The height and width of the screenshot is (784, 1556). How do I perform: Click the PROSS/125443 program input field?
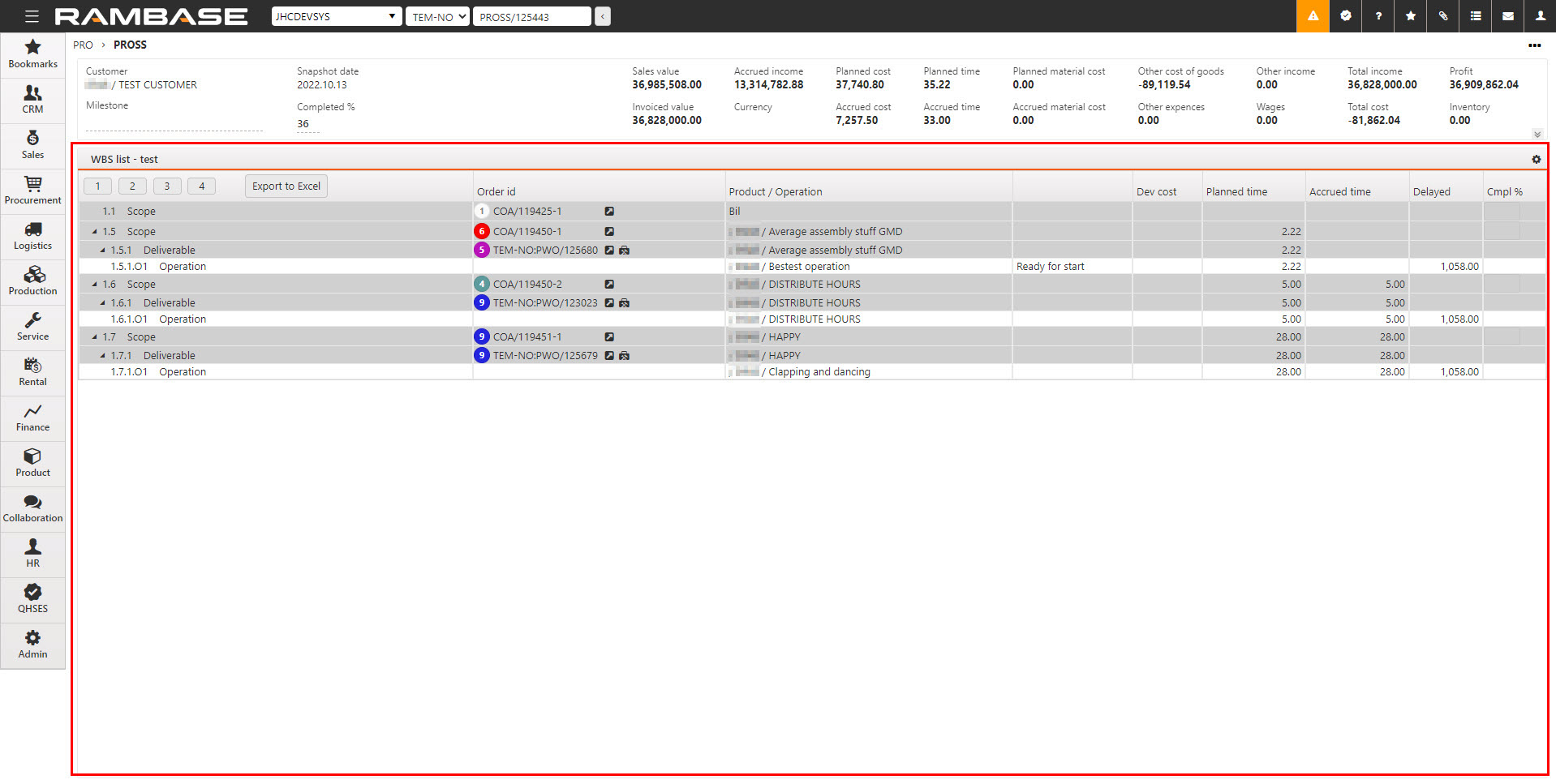coord(532,16)
